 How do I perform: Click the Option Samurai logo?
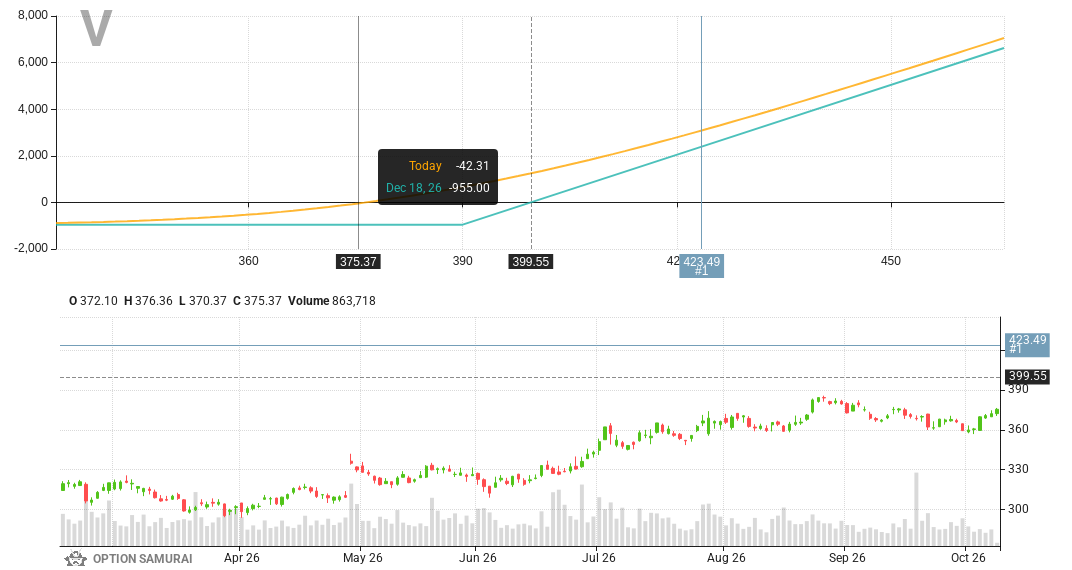pos(129,558)
